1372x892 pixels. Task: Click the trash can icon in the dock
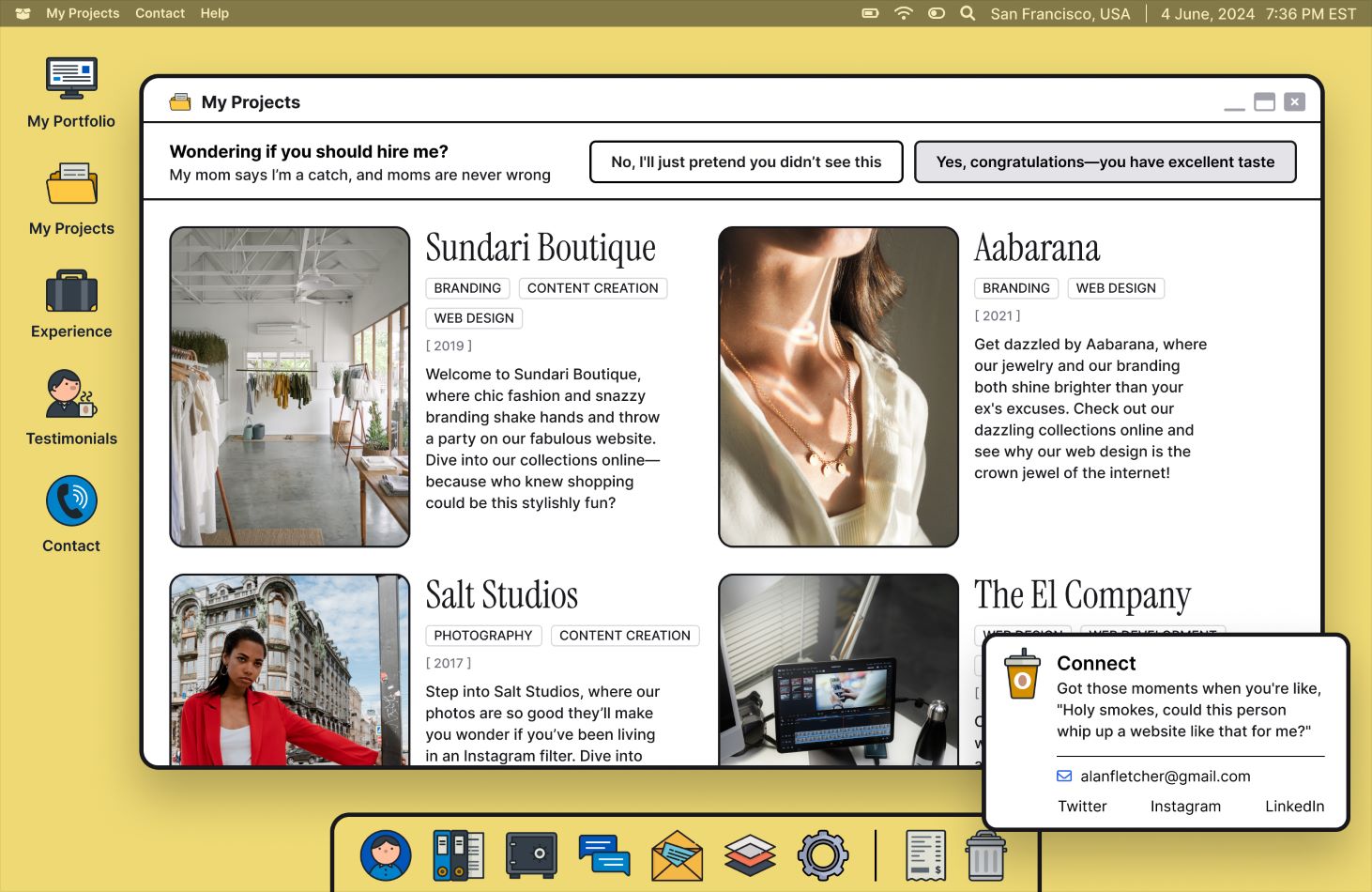click(x=984, y=855)
